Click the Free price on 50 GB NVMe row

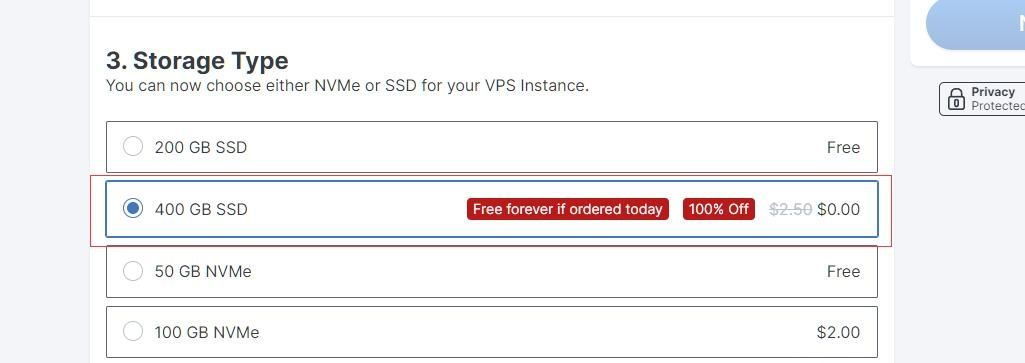843,271
